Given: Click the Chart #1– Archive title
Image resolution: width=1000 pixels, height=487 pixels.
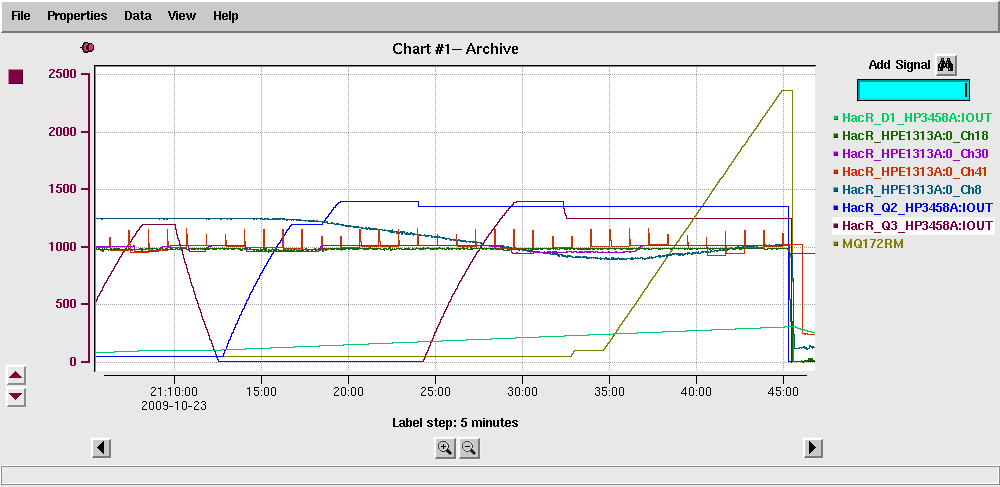Looking at the screenshot, I should tap(455, 48).
